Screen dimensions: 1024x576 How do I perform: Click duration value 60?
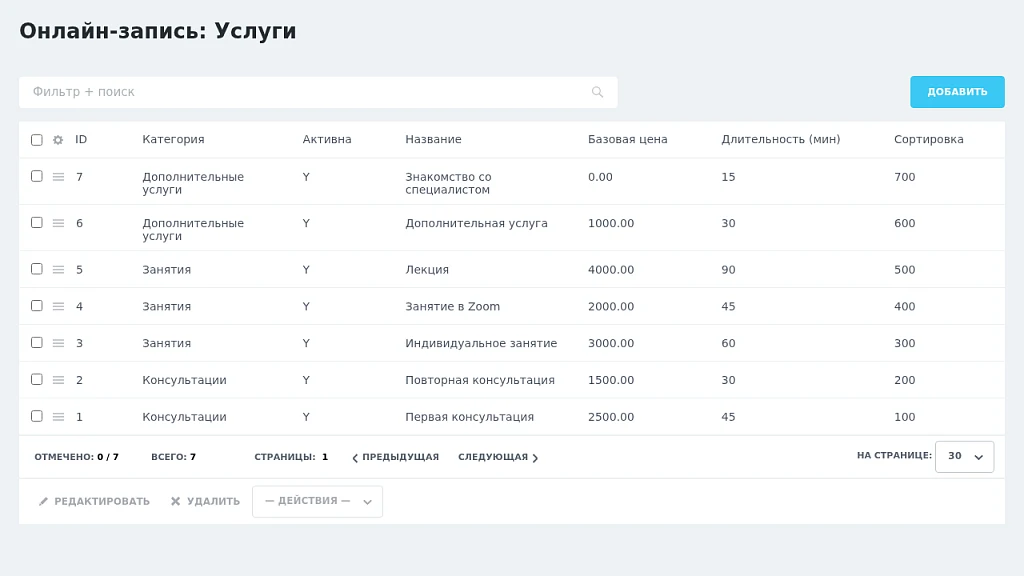pos(728,343)
